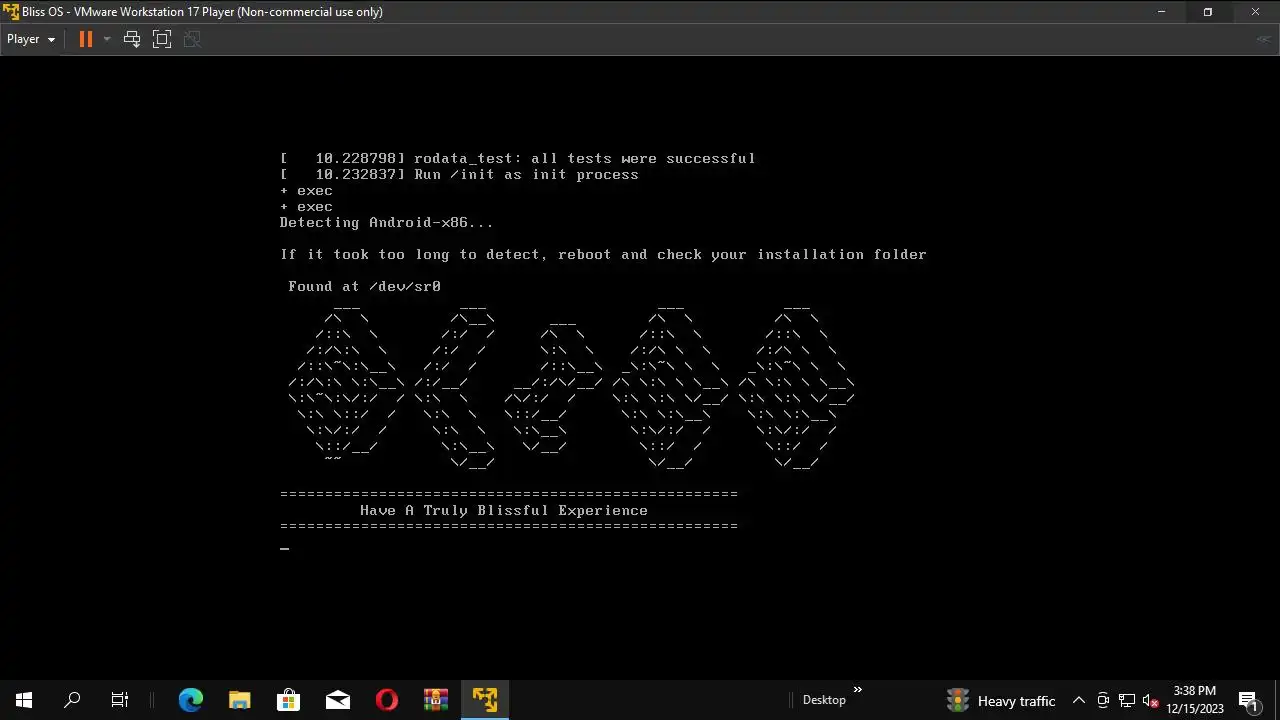Select the active VMware Player taskbar icon
This screenshot has width=1280, height=720.
click(x=485, y=700)
